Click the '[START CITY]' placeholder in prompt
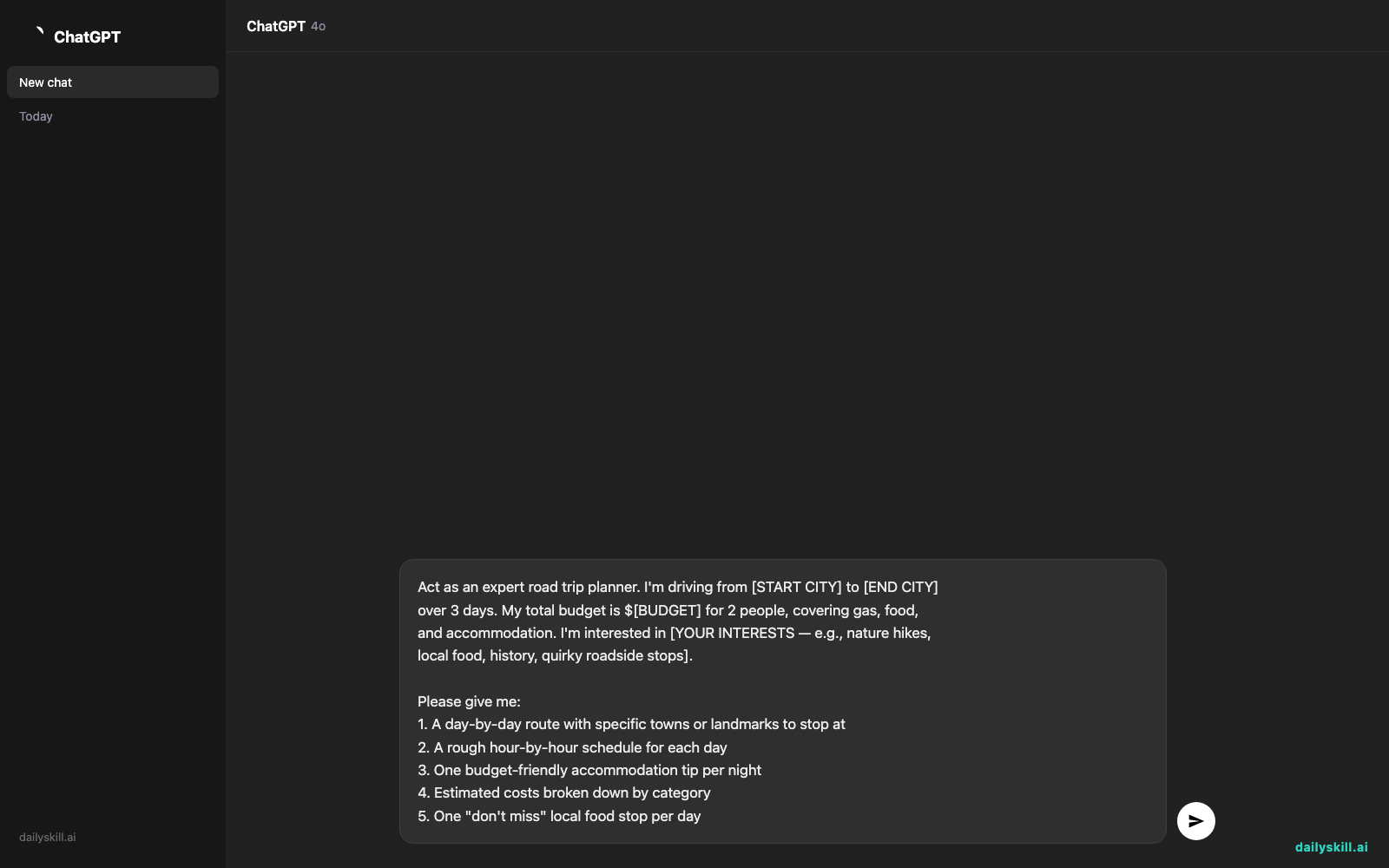The width and height of the screenshot is (1389, 868). [x=796, y=587]
